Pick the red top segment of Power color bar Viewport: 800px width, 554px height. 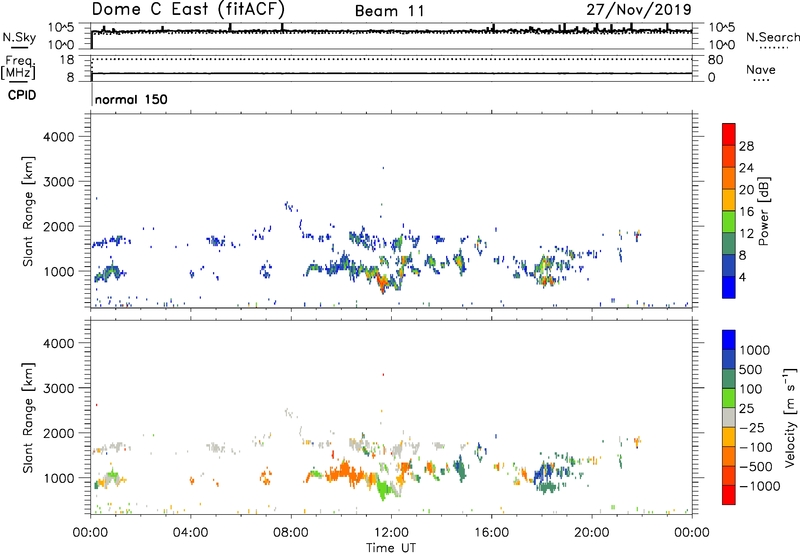729,134
